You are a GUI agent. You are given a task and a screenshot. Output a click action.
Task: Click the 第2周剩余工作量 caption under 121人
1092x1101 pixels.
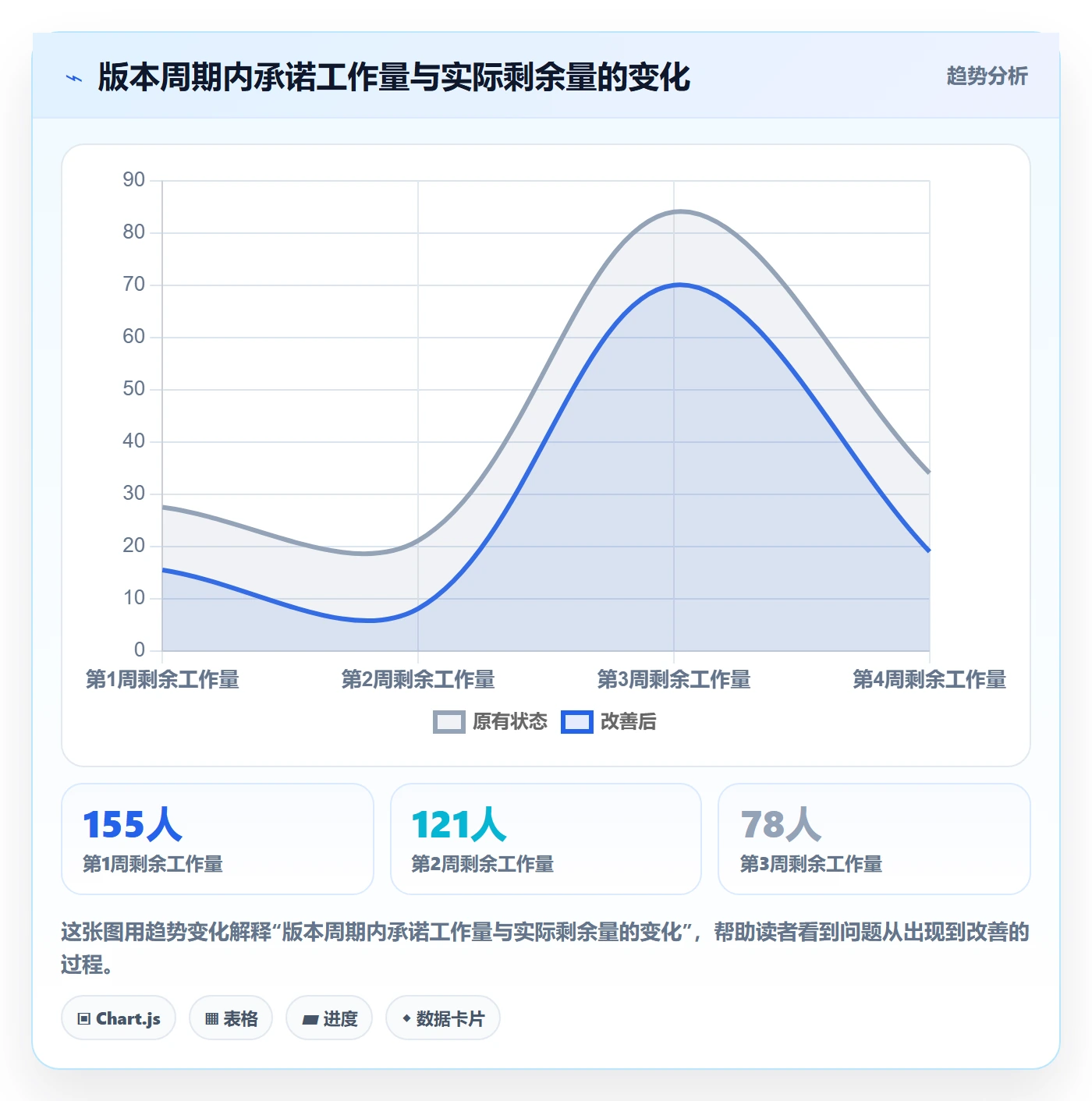[x=483, y=864]
